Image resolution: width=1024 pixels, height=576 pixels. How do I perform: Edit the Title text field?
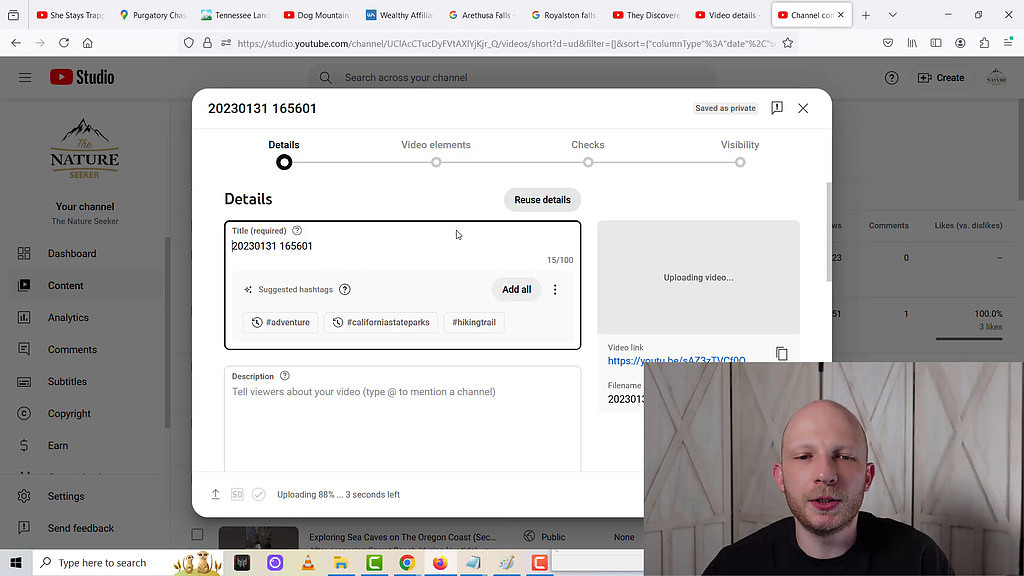(402, 246)
